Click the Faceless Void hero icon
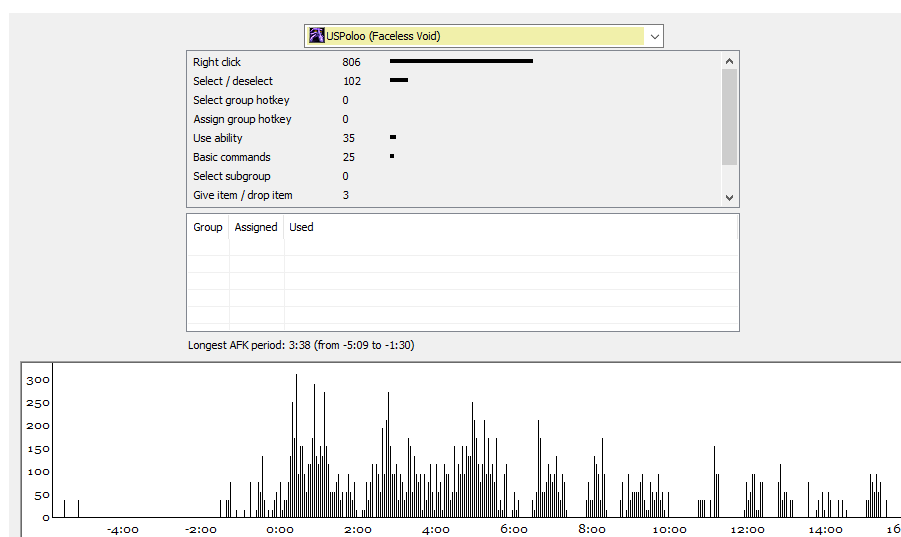The image size is (901, 537). click(x=317, y=36)
